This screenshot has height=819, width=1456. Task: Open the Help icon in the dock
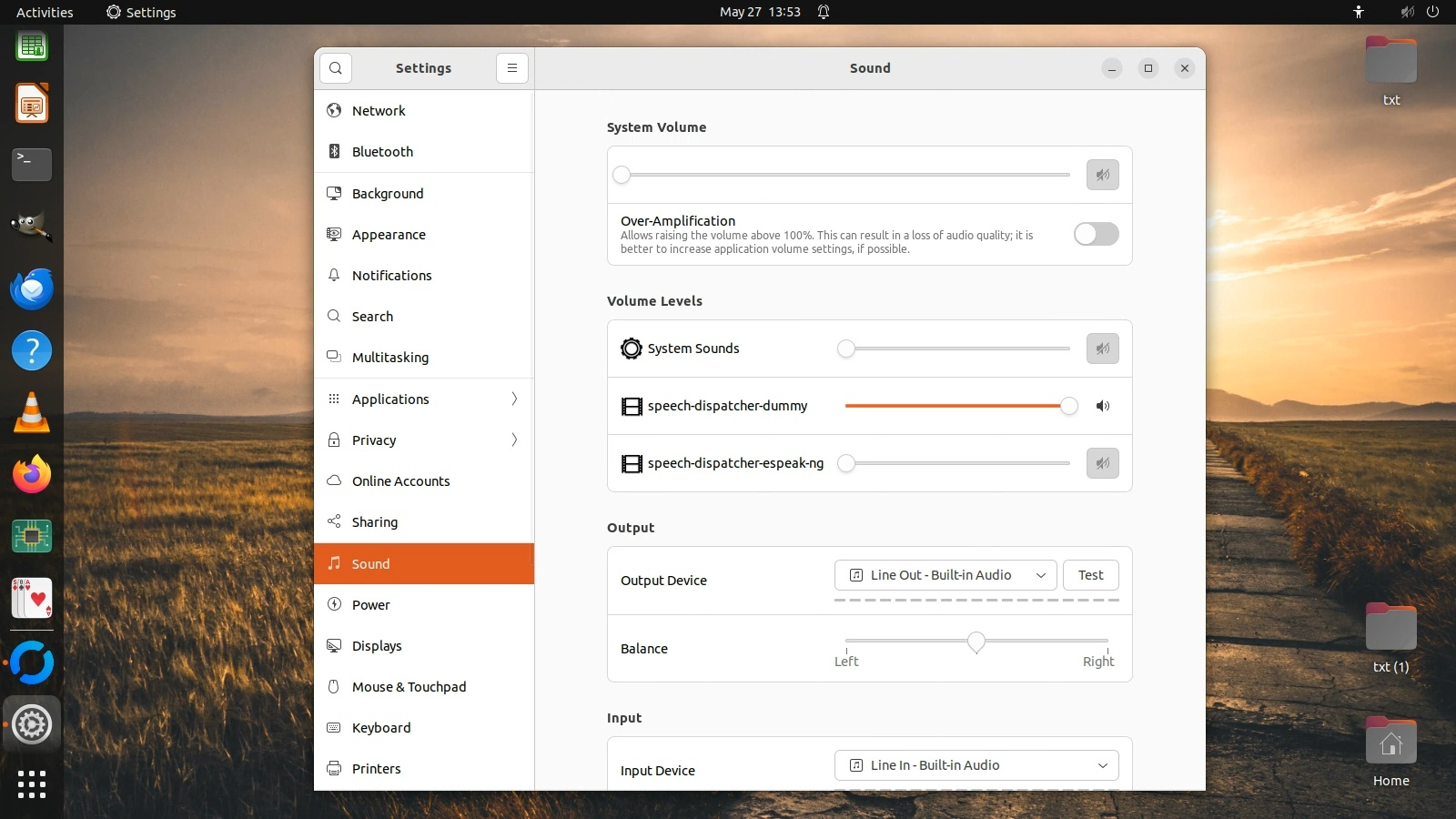coord(32,351)
